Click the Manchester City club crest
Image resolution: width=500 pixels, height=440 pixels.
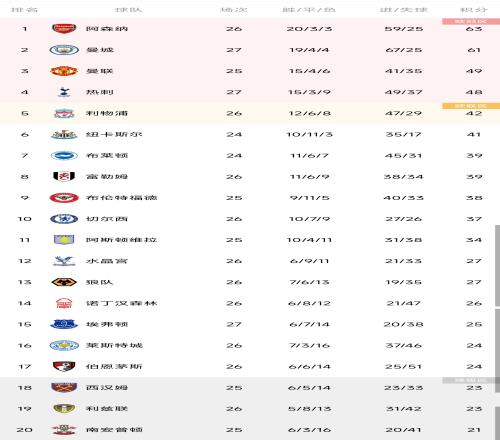point(64,50)
